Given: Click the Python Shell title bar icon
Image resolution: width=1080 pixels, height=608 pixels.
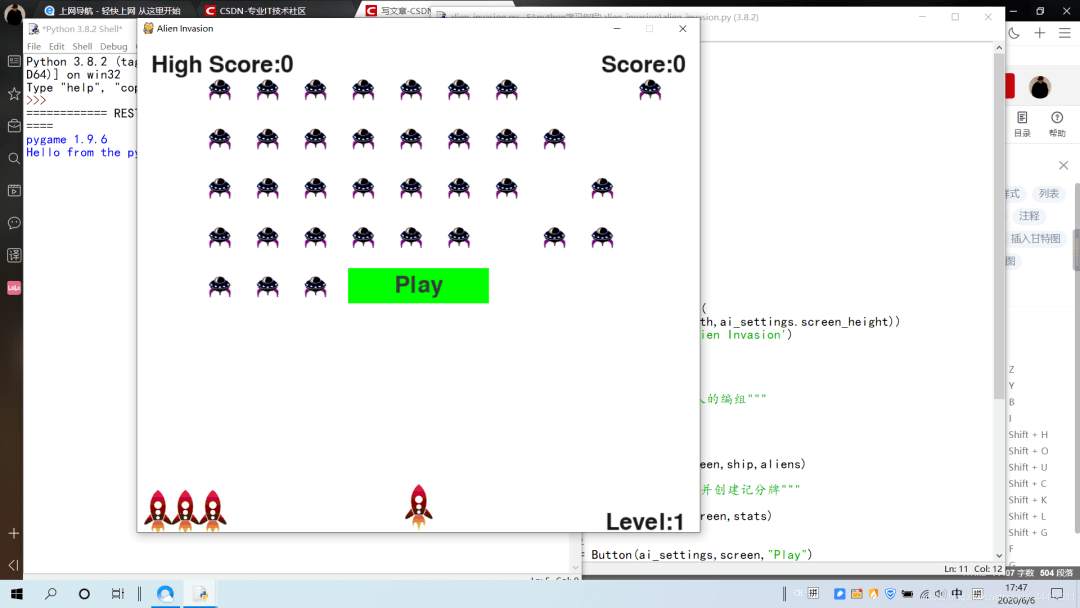Looking at the screenshot, I should 33,29.
